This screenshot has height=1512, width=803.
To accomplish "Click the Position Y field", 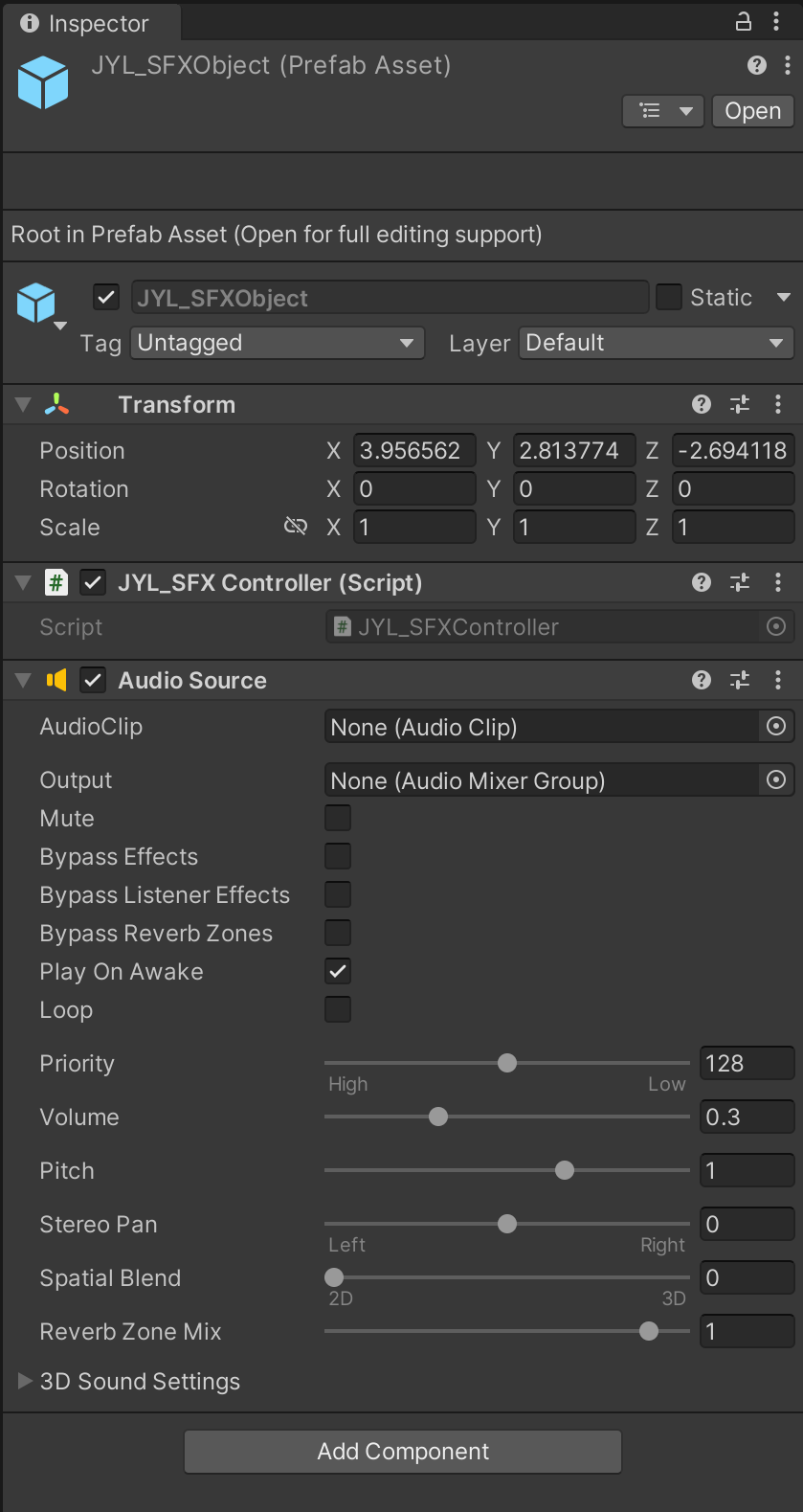I will point(574,450).
